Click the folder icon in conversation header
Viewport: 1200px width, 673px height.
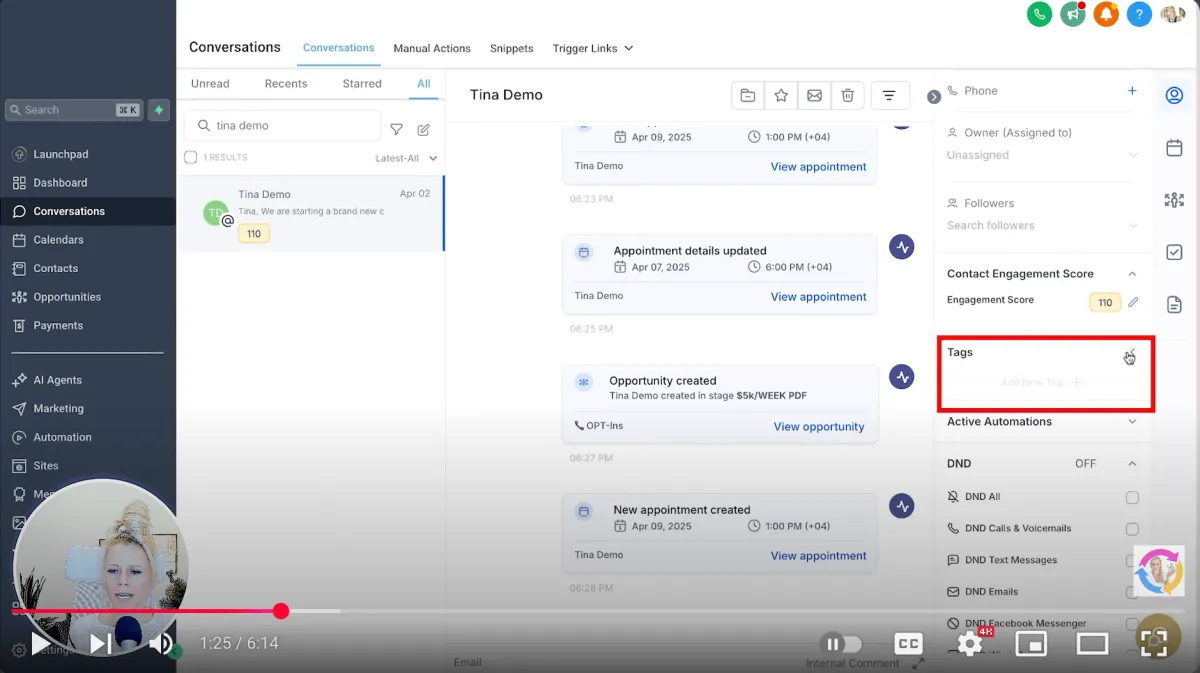pyautogui.click(x=747, y=95)
